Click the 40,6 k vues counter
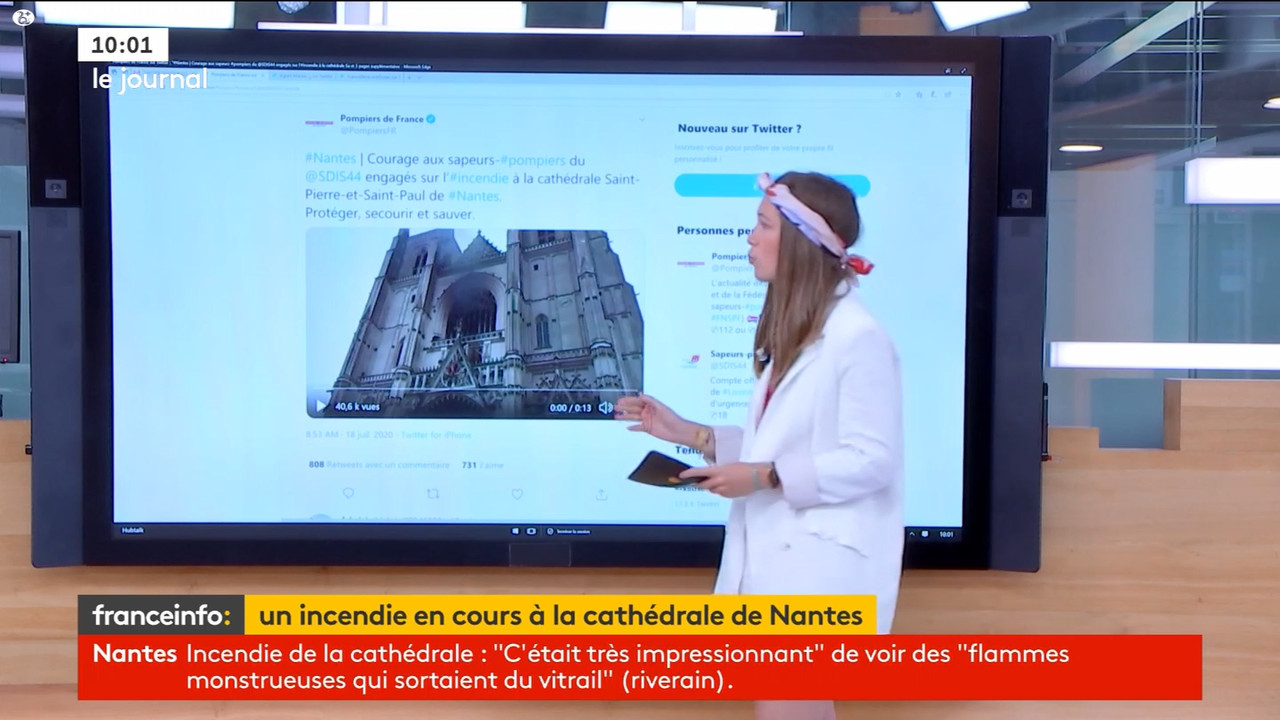The image size is (1280, 720). [357, 407]
